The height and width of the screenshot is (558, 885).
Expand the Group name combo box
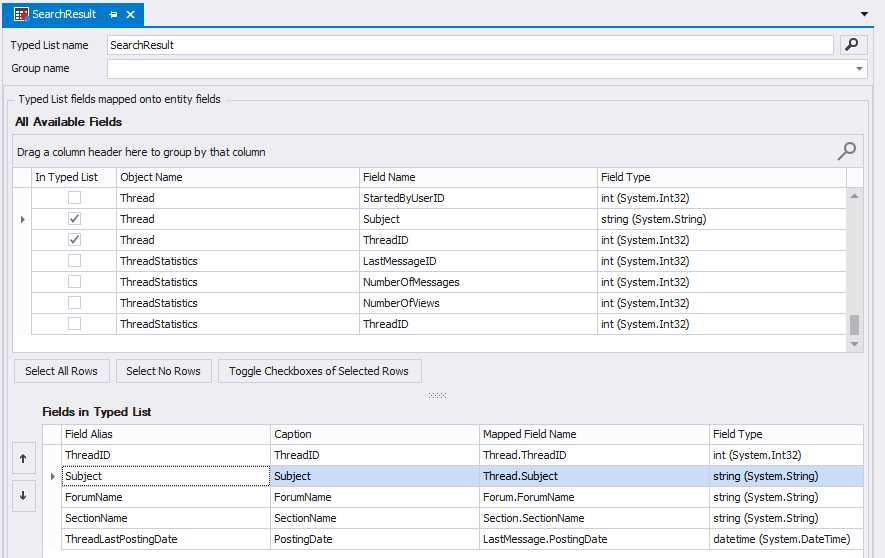click(x=859, y=69)
